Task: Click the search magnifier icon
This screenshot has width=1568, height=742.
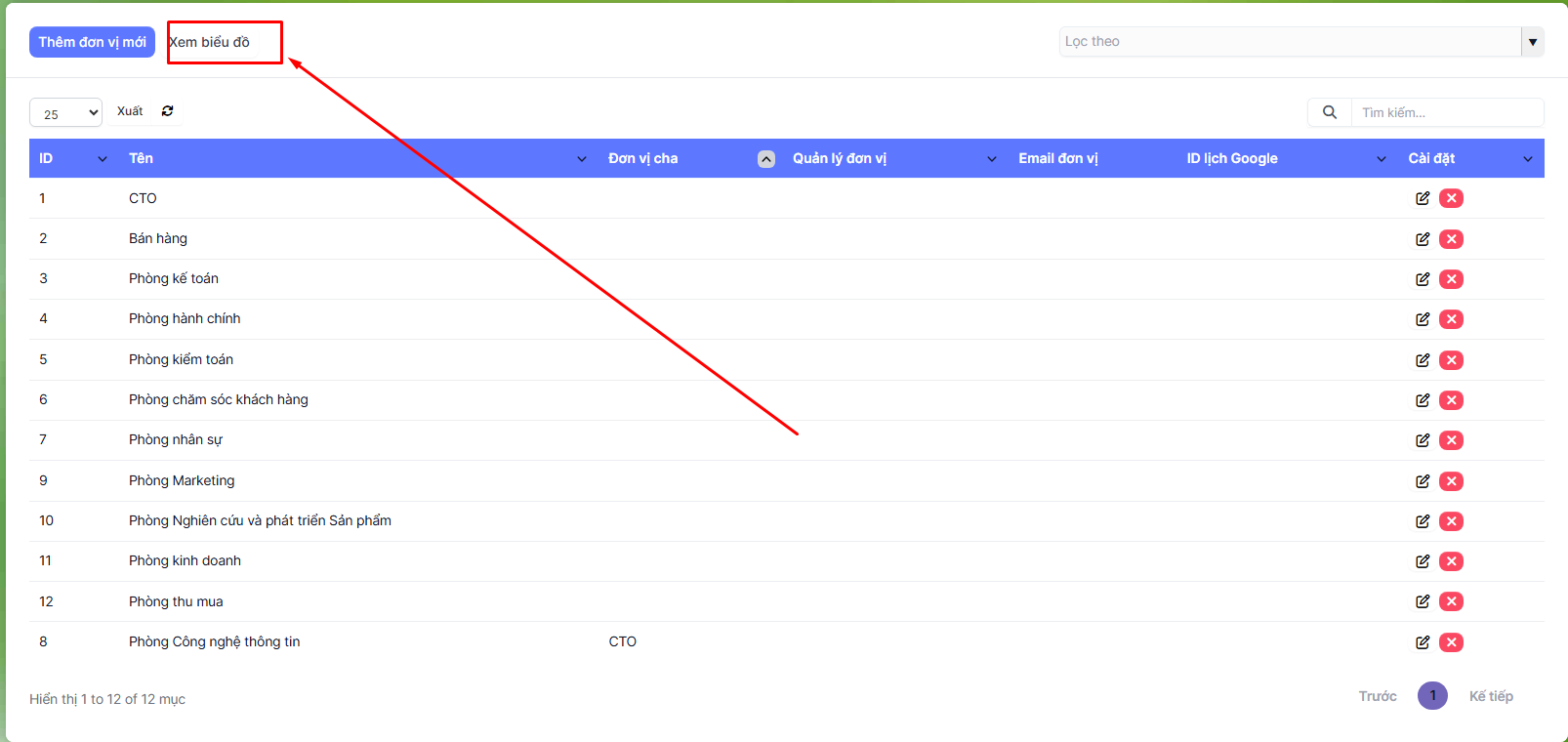Action: point(1329,112)
